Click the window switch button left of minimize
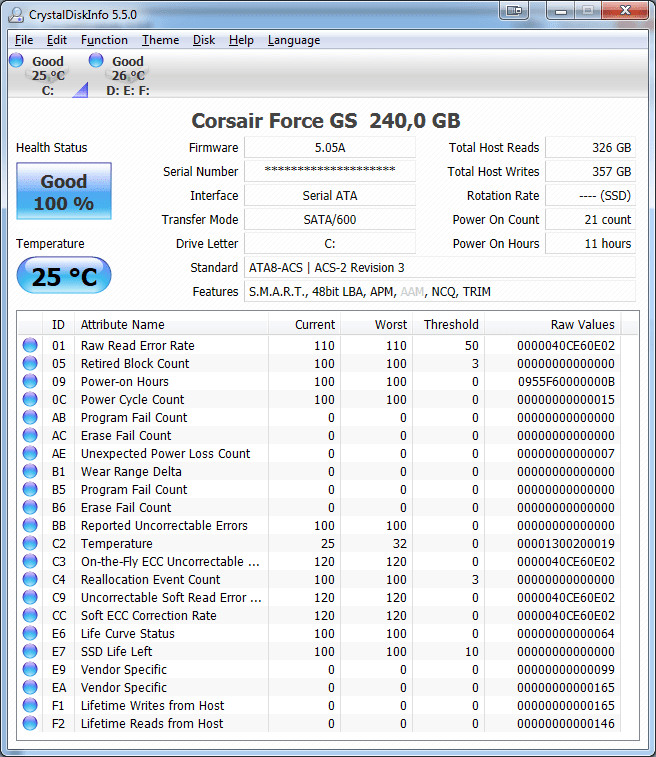The height and width of the screenshot is (757, 656). (514, 10)
